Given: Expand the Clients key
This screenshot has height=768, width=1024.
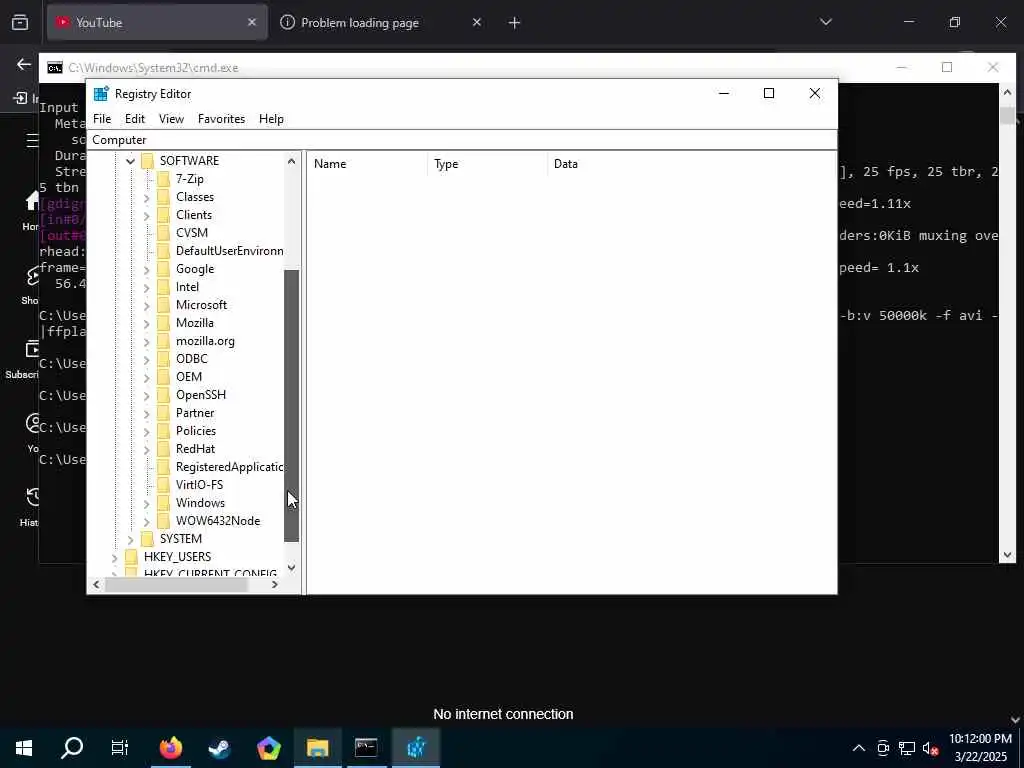Looking at the screenshot, I should (x=146, y=215).
